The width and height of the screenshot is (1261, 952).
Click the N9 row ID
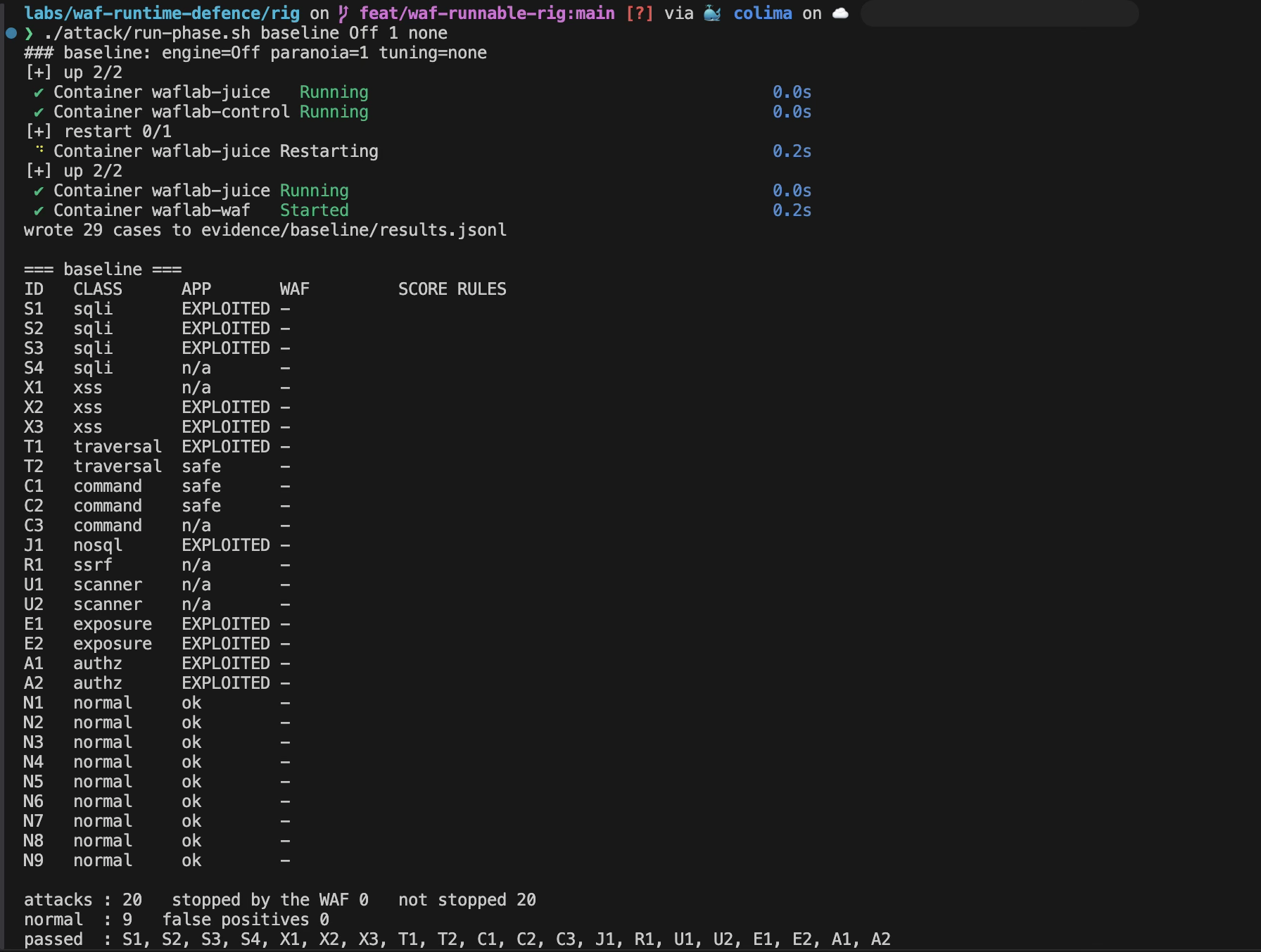tap(34, 861)
